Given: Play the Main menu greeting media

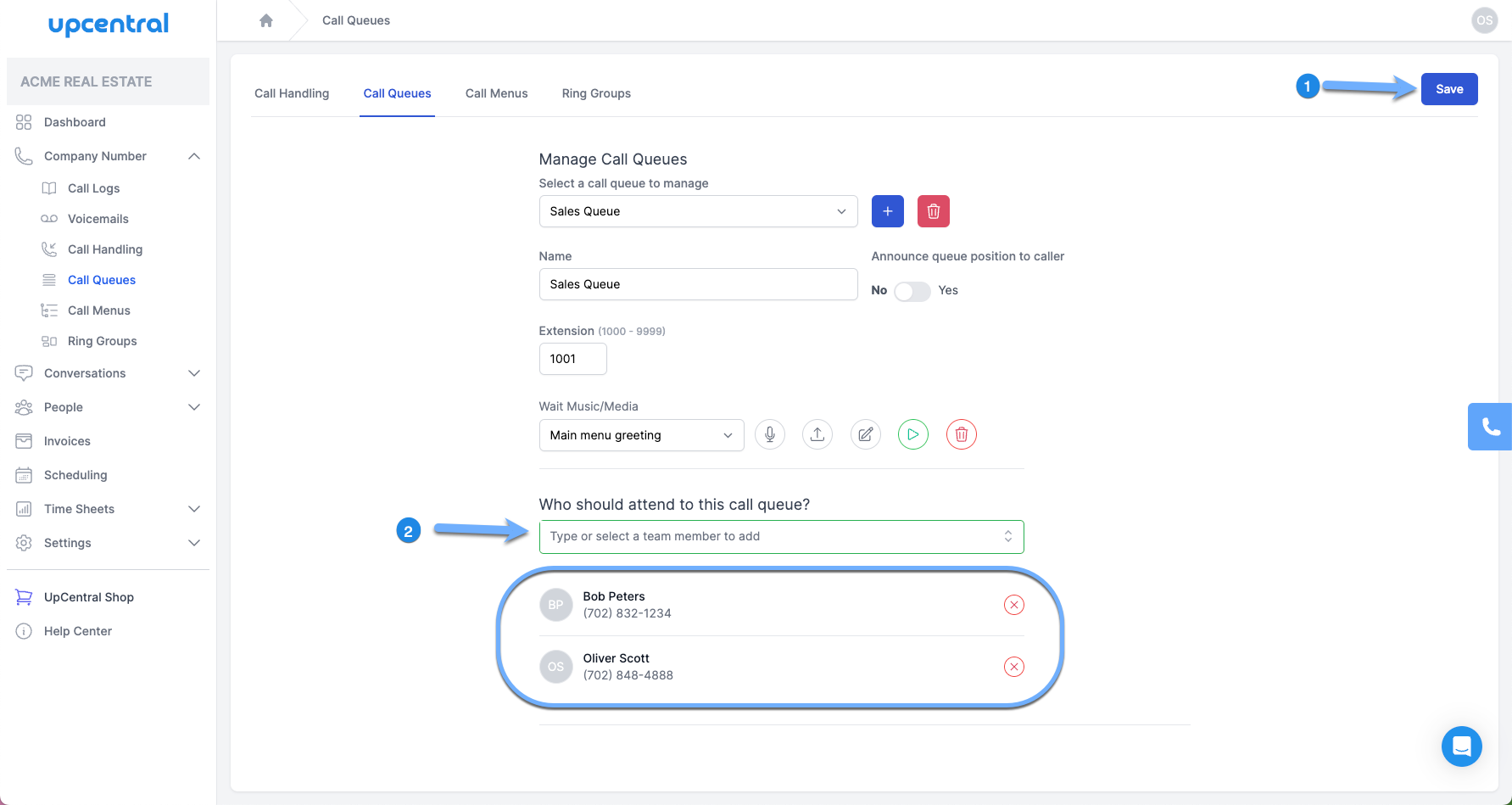Looking at the screenshot, I should tap(913, 434).
